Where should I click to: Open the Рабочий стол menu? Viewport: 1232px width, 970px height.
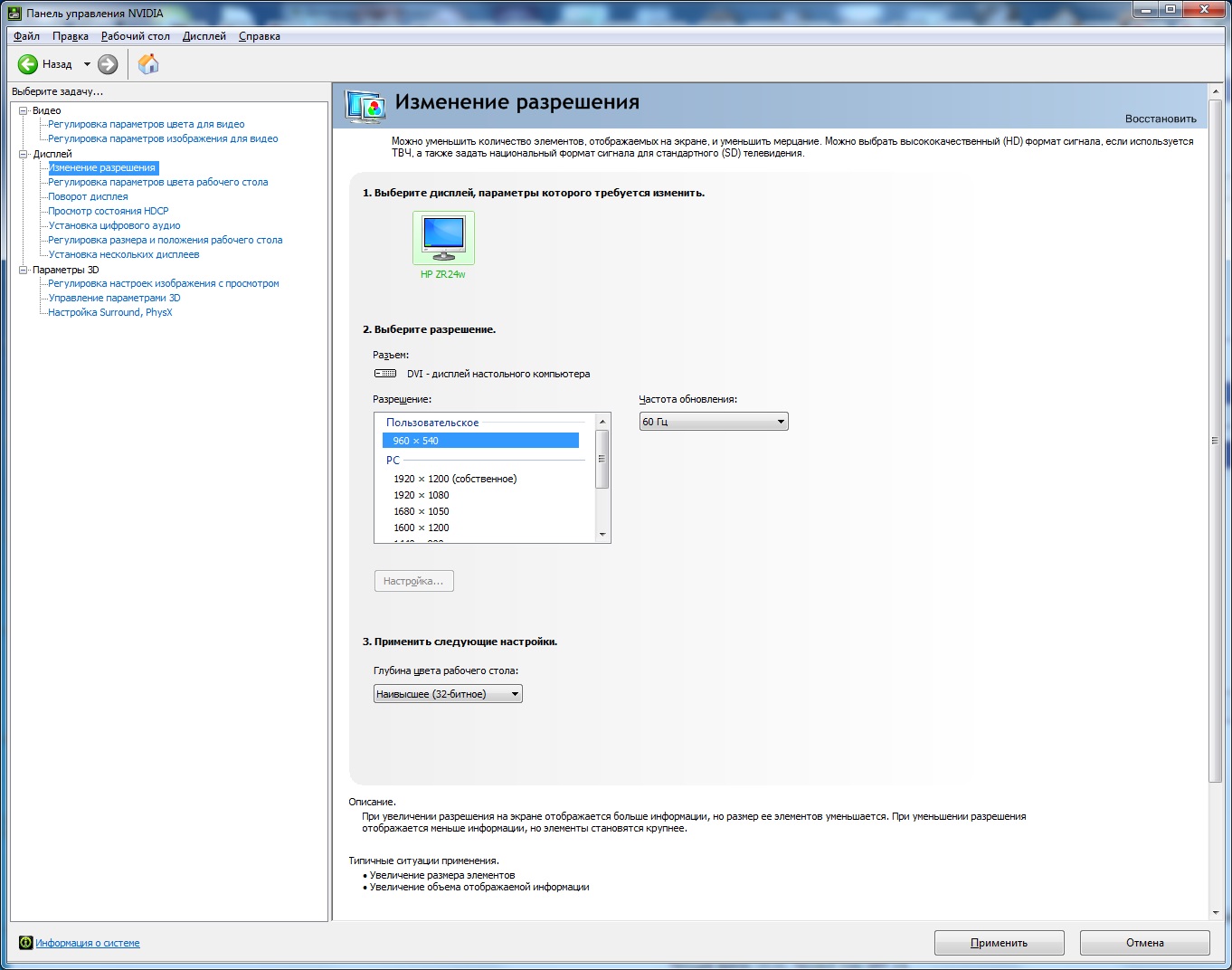[x=135, y=36]
